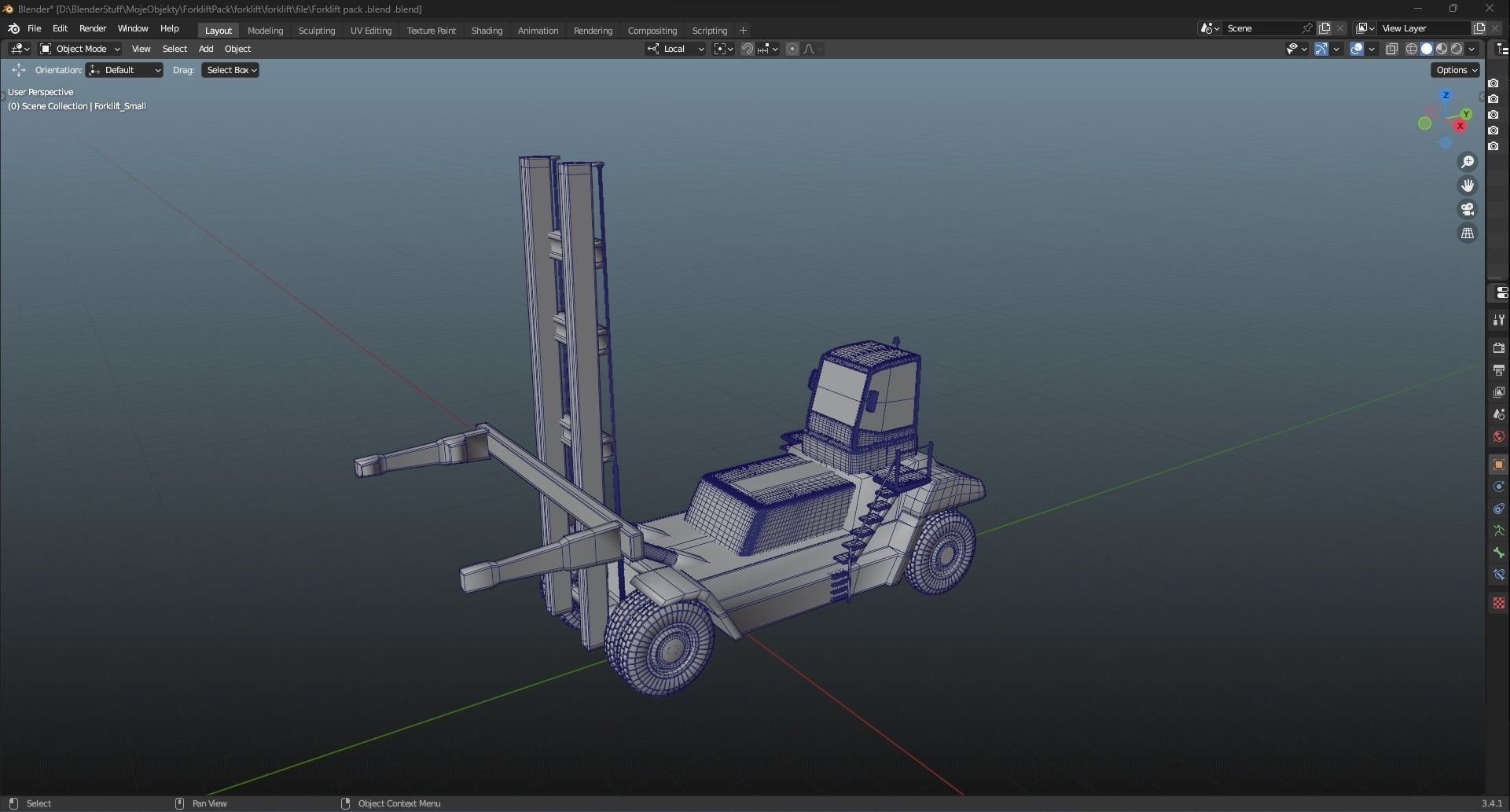
Task: Browse scenes with the scene selector icon
Action: pos(1210,28)
